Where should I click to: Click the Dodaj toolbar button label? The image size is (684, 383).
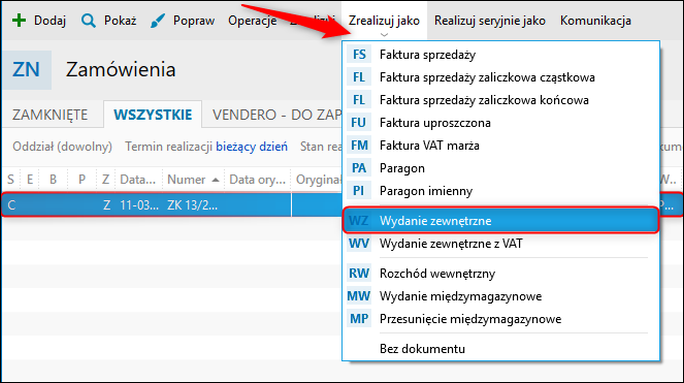(x=50, y=21)
